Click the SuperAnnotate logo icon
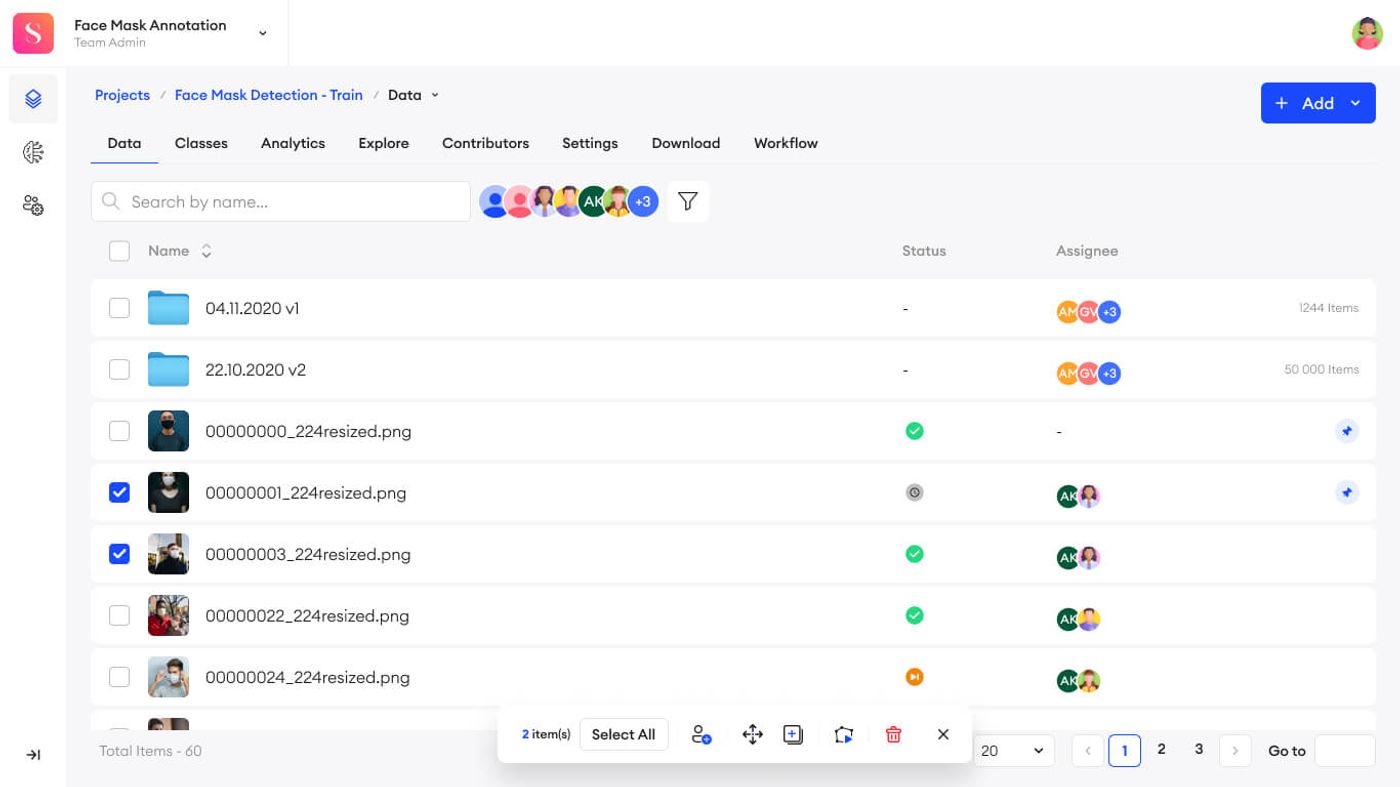The height and width of the screenshot is (787, 1400). [x=33, y=33]
